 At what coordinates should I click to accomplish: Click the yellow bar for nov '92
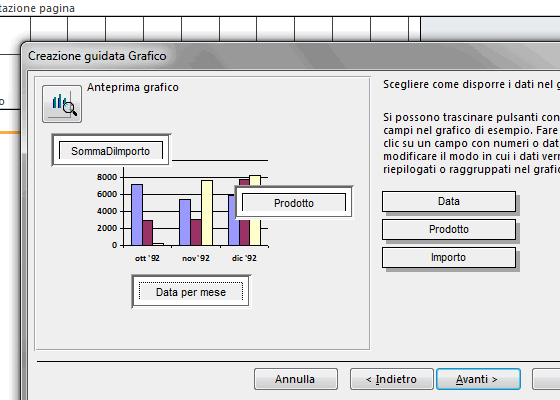click(x=207, y=212)
